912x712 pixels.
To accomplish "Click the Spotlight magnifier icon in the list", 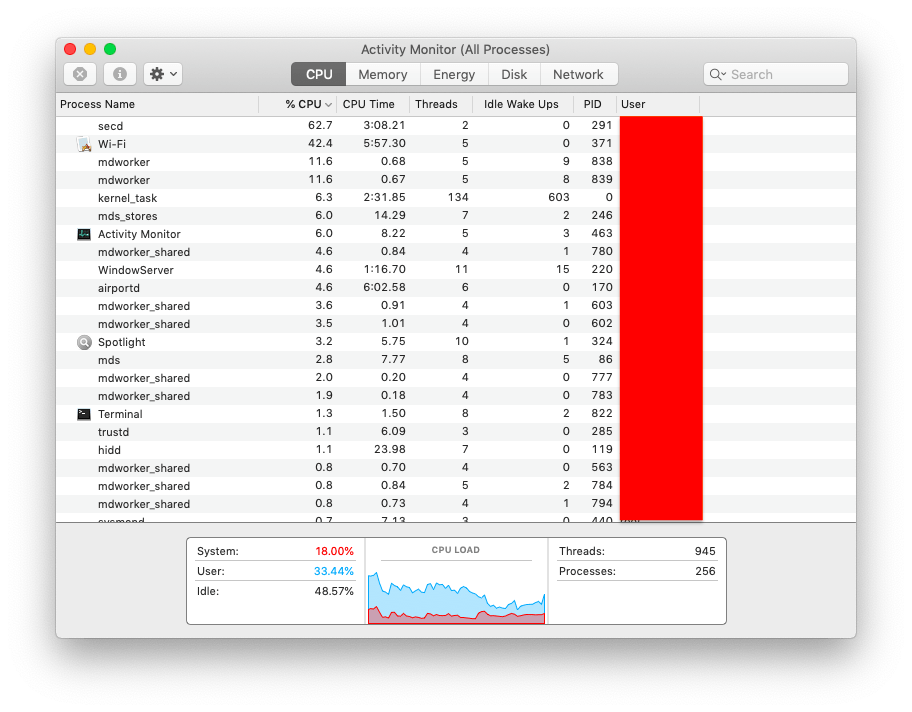I will coord(84,342).
